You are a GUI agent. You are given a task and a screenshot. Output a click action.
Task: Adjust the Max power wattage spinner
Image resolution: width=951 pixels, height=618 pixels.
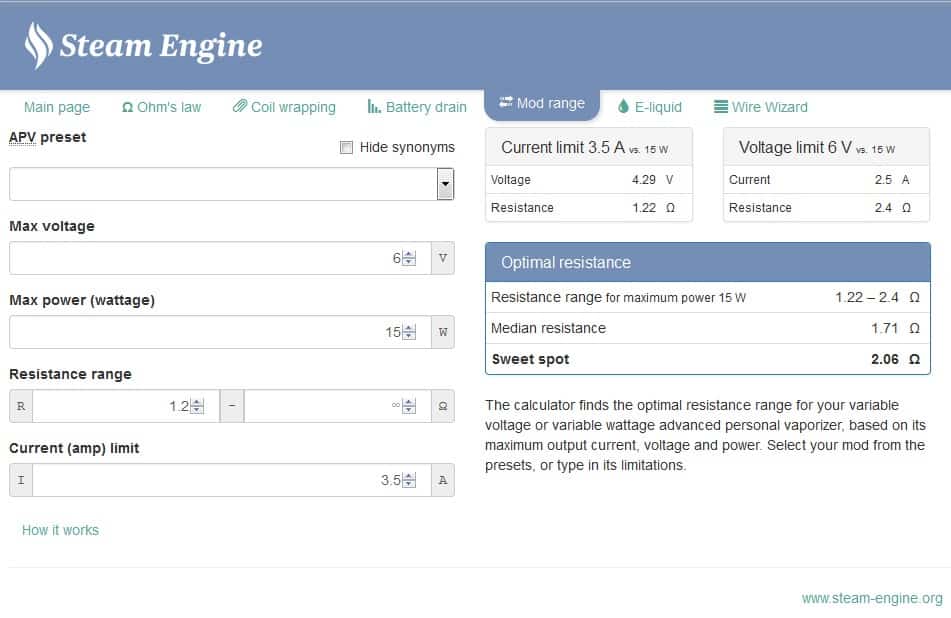[x=409, y=332]
